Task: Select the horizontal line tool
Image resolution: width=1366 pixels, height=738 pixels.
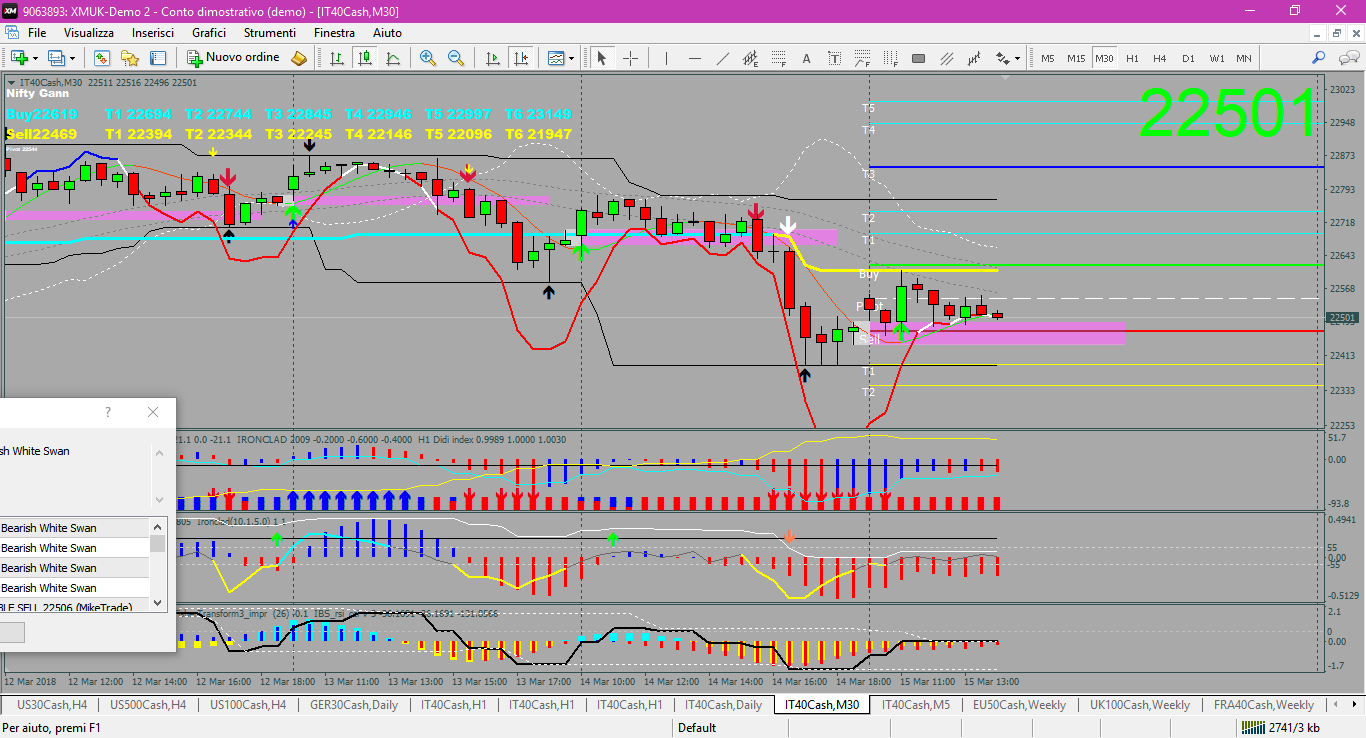Action: point(694,58)
